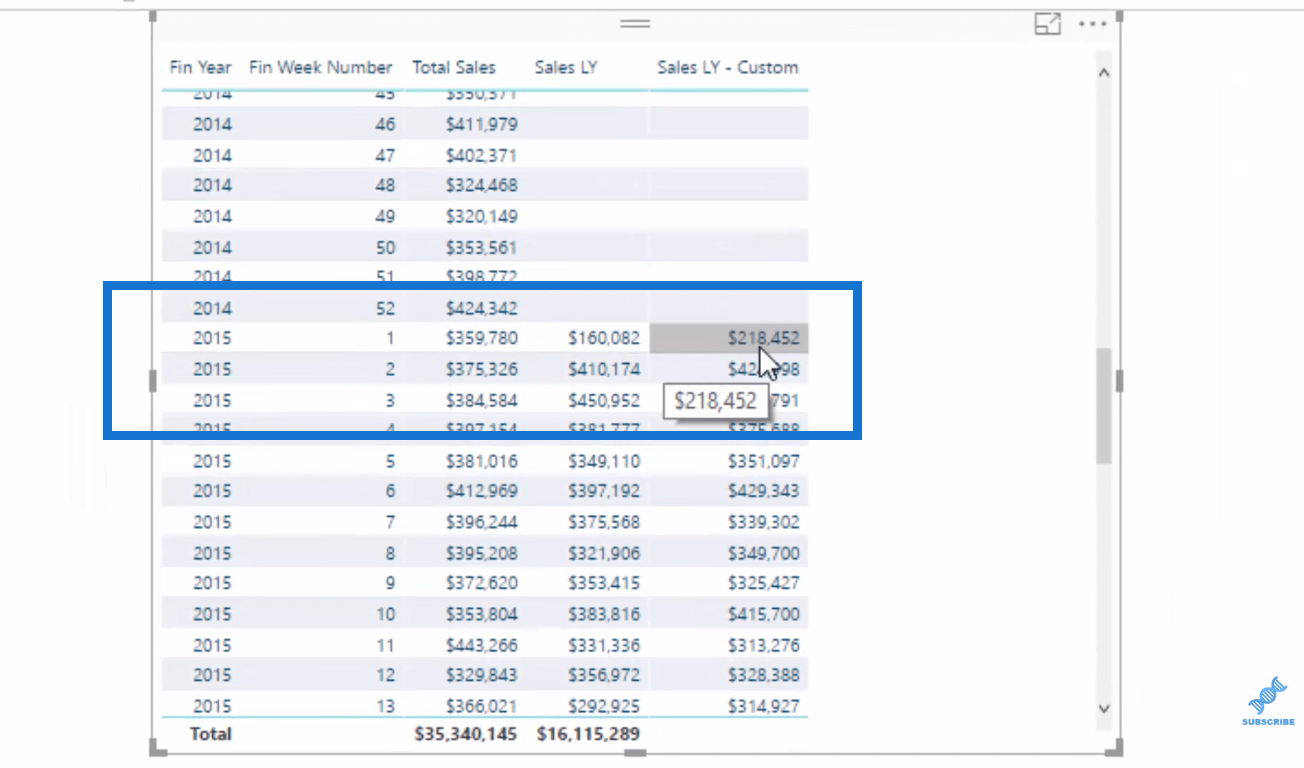Click Total Sales value $353,561
Screen dimensions: 1304x768
pos(482,247)
